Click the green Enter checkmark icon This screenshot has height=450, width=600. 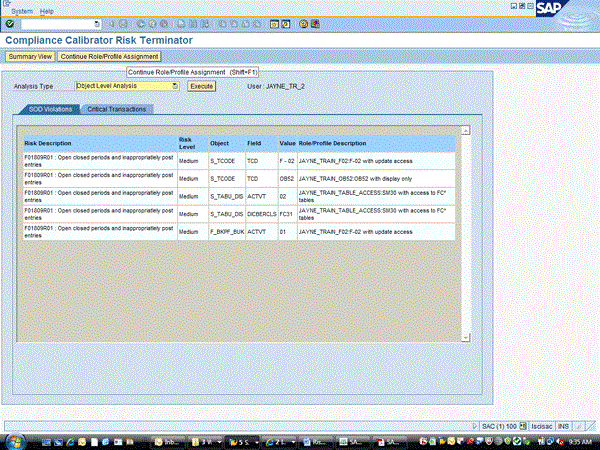(x=9, y=23)
